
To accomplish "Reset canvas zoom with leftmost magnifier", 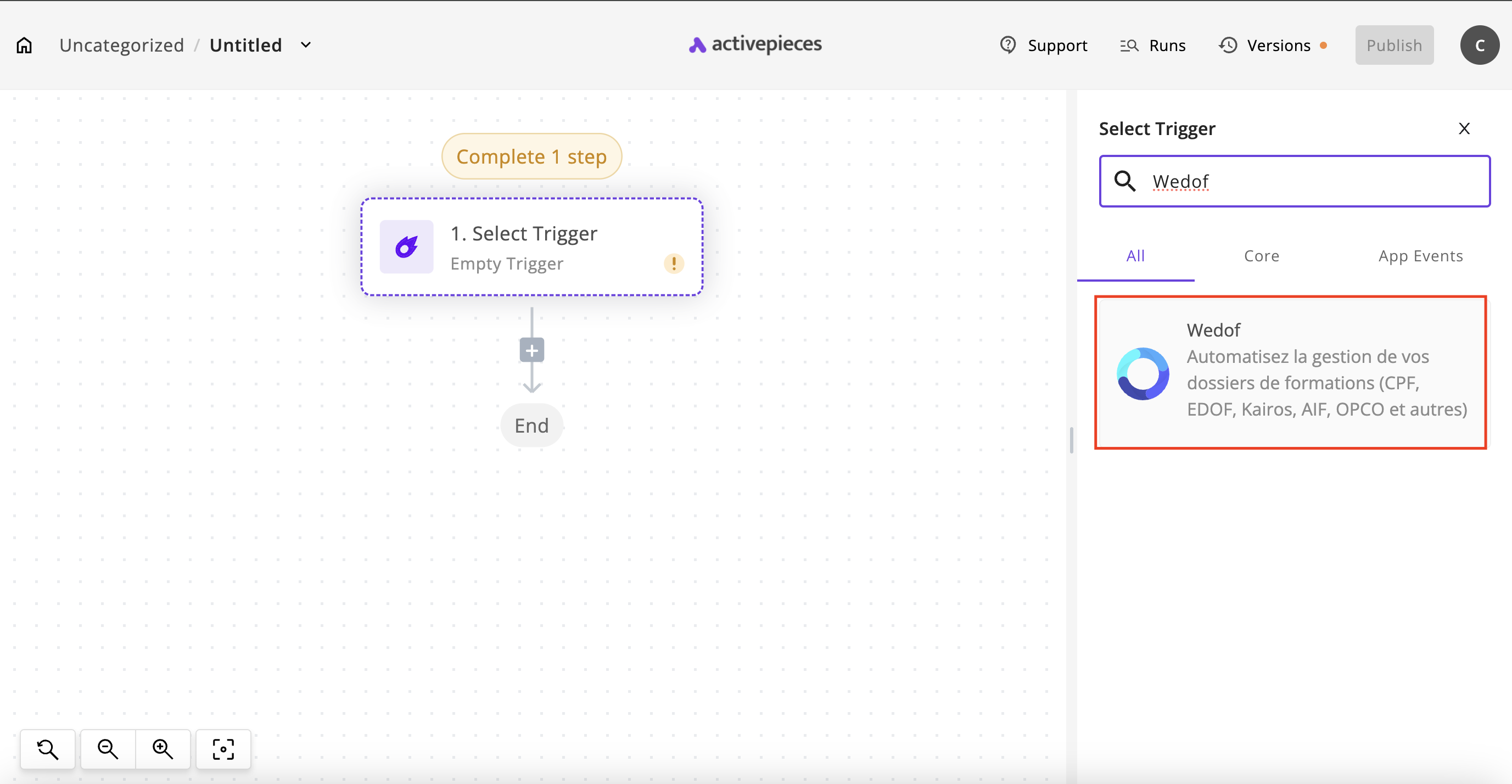I will (x=48, y=749).
